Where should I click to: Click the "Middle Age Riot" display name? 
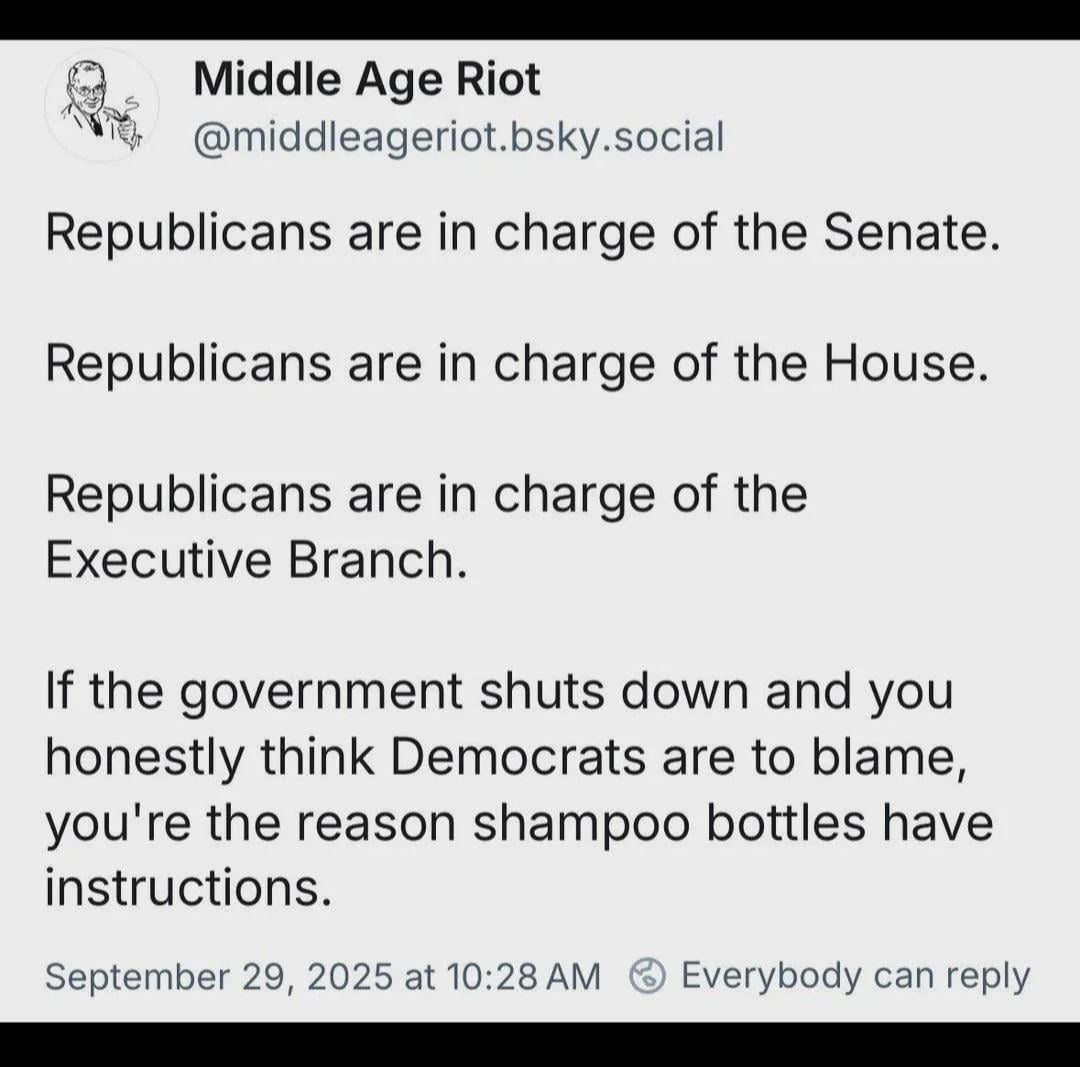[x=366, y=79]
